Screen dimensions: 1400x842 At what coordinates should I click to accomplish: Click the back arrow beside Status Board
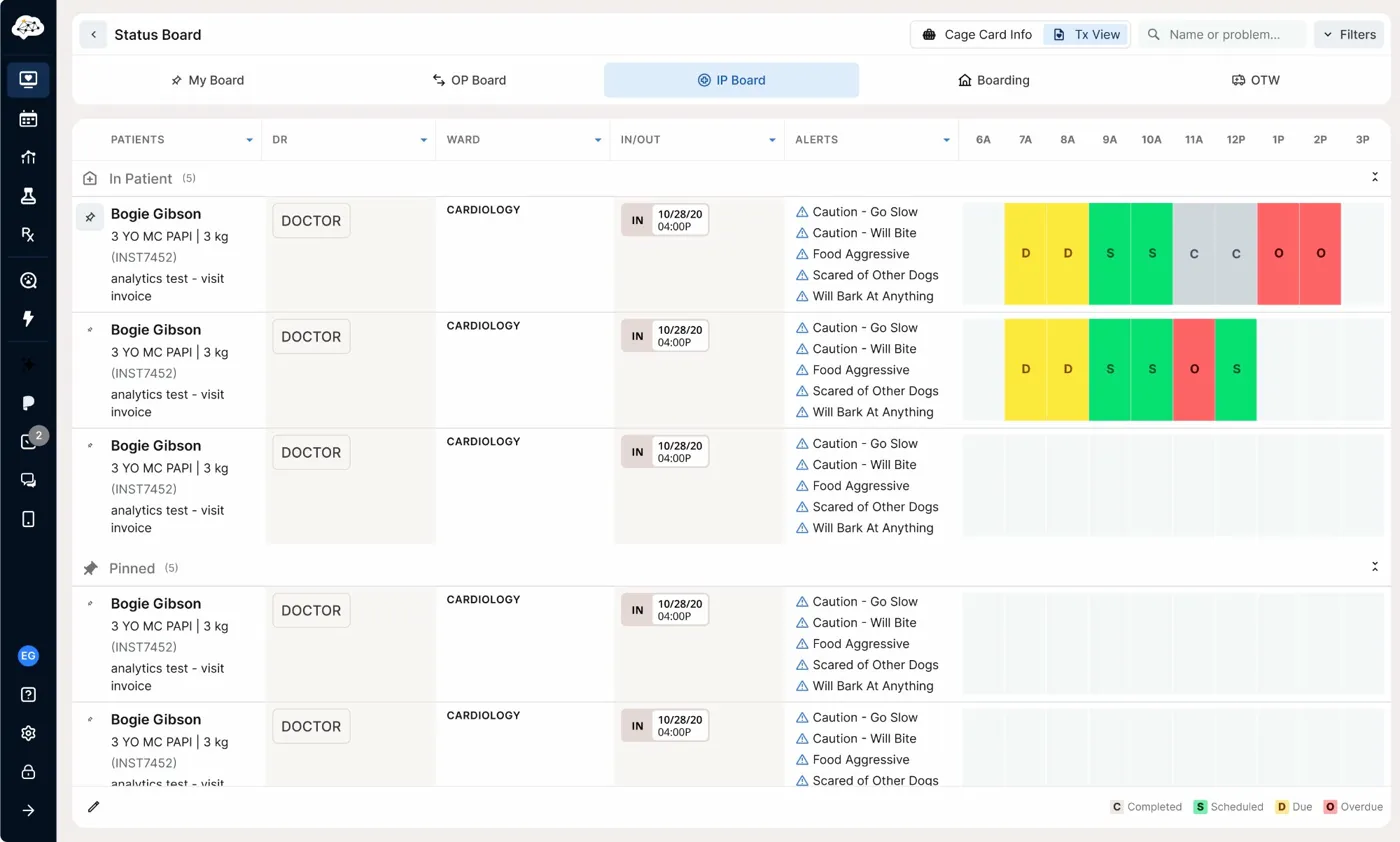[93, 35]
